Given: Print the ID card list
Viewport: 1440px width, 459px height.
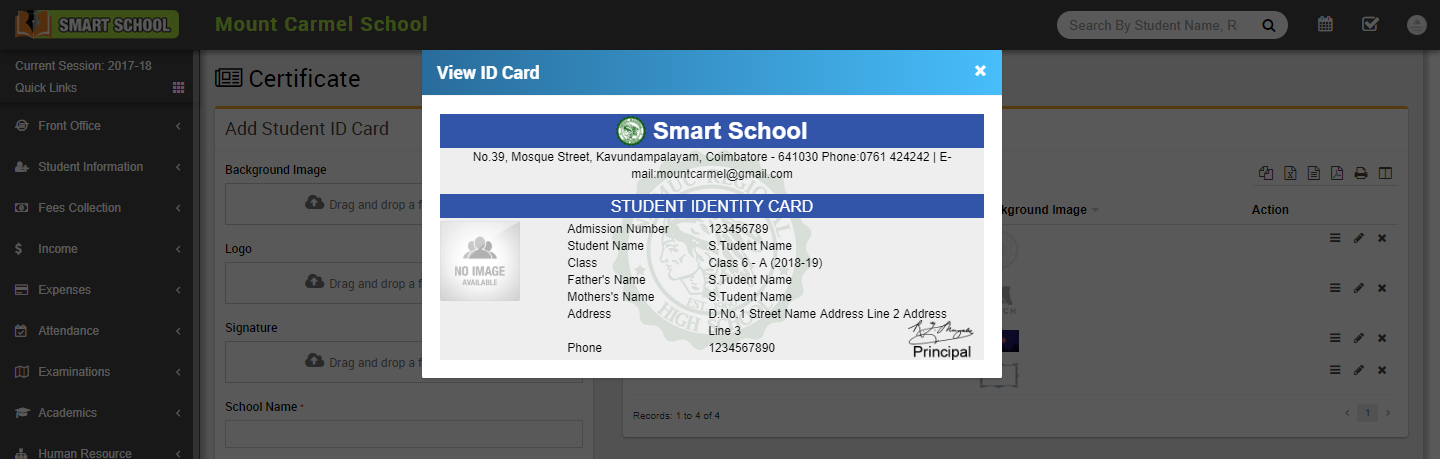Looking at the screenshot, I should 1361,173.
